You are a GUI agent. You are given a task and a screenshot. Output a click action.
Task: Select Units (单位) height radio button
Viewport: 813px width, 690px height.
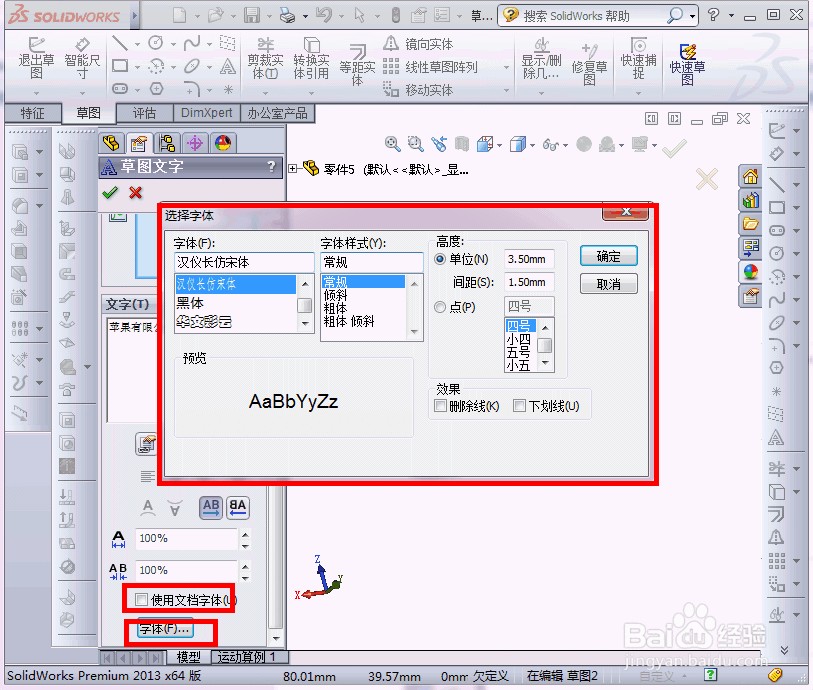[440, 259]
